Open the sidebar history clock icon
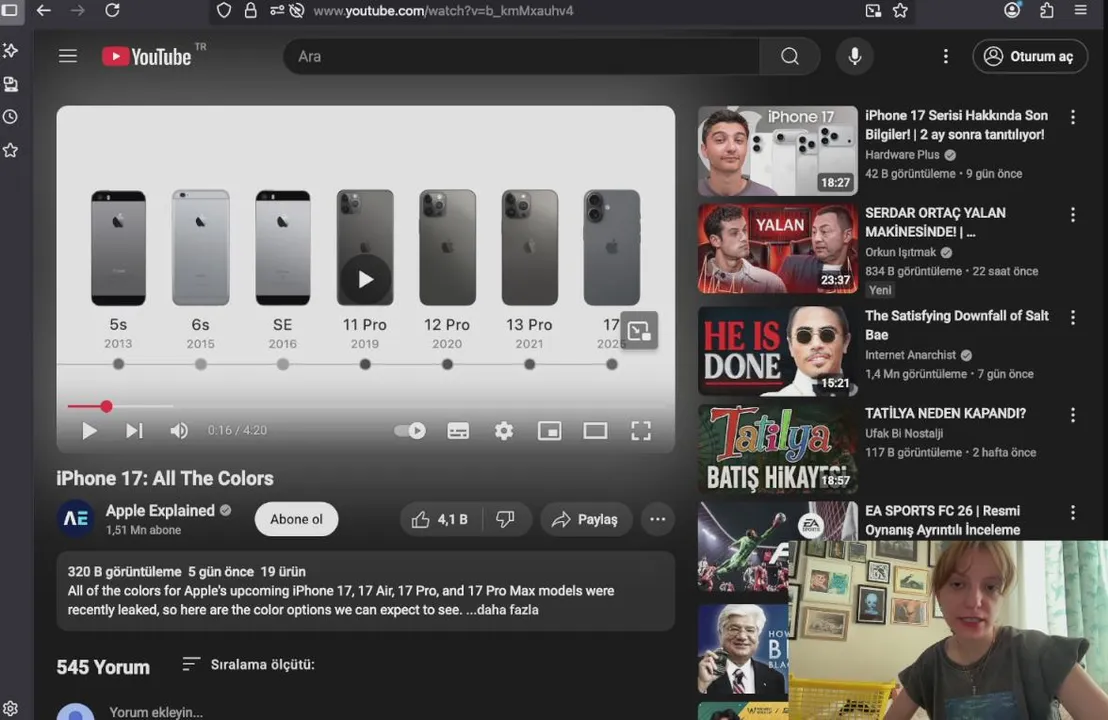This screenshot has width=1108, height=720. (x=11, y=117)
